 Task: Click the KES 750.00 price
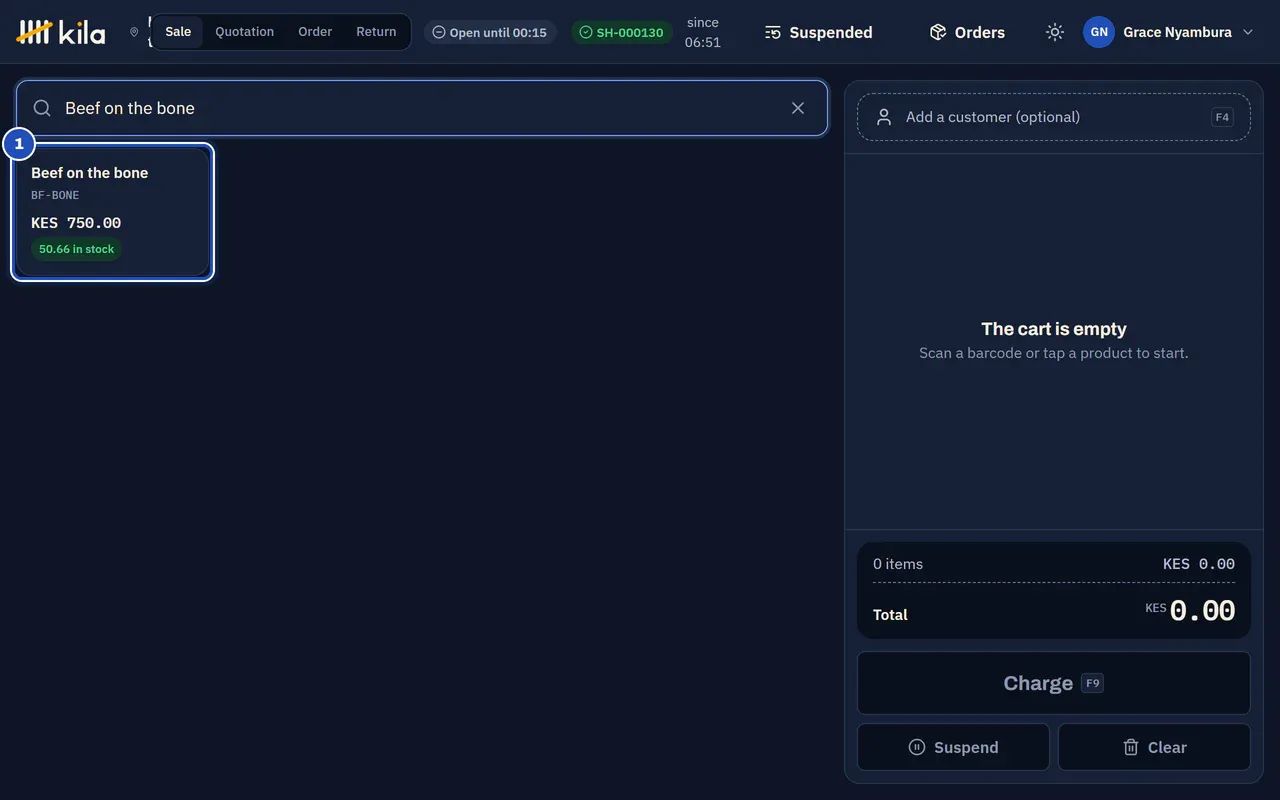[76, 223]
